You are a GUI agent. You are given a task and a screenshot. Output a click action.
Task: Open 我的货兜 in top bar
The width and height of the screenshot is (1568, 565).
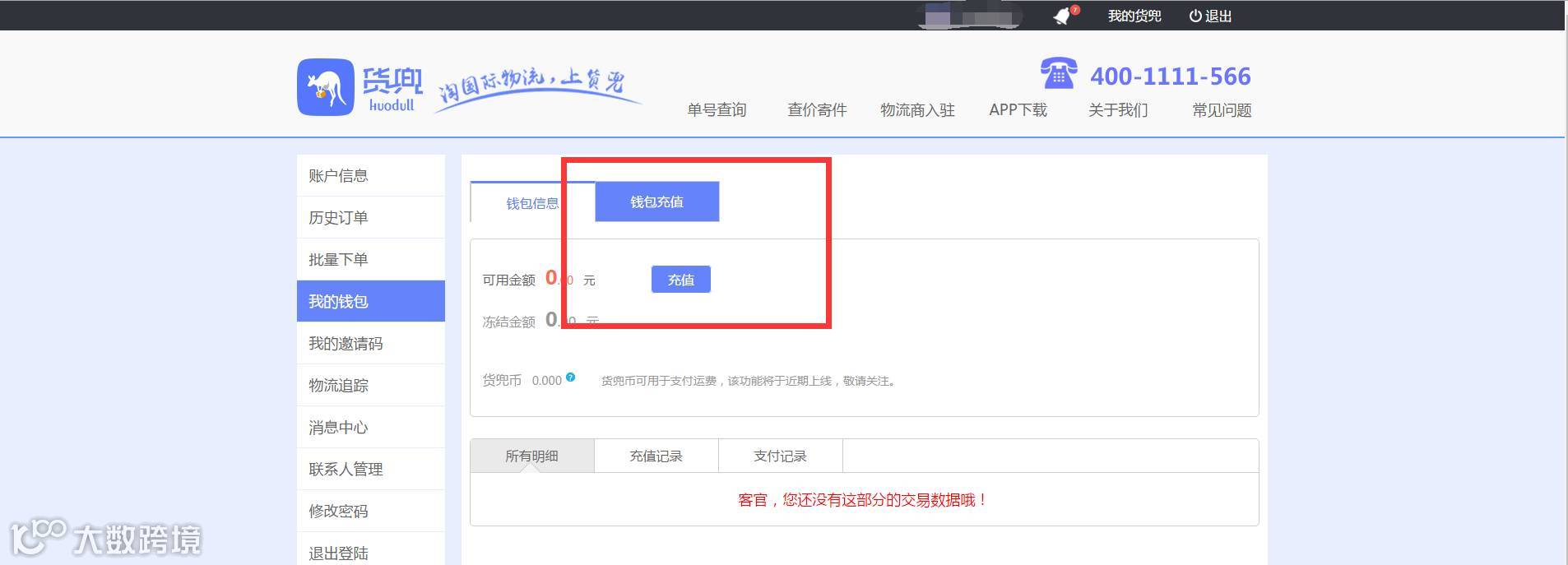[1134, 16]
